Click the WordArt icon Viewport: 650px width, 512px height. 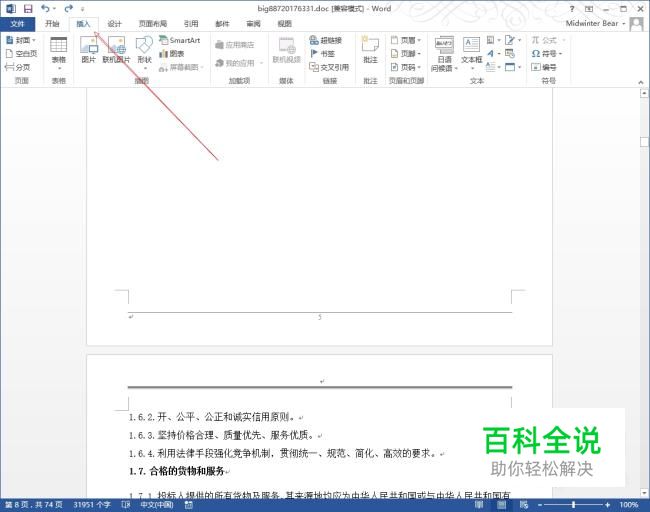(x=493, y=53)
